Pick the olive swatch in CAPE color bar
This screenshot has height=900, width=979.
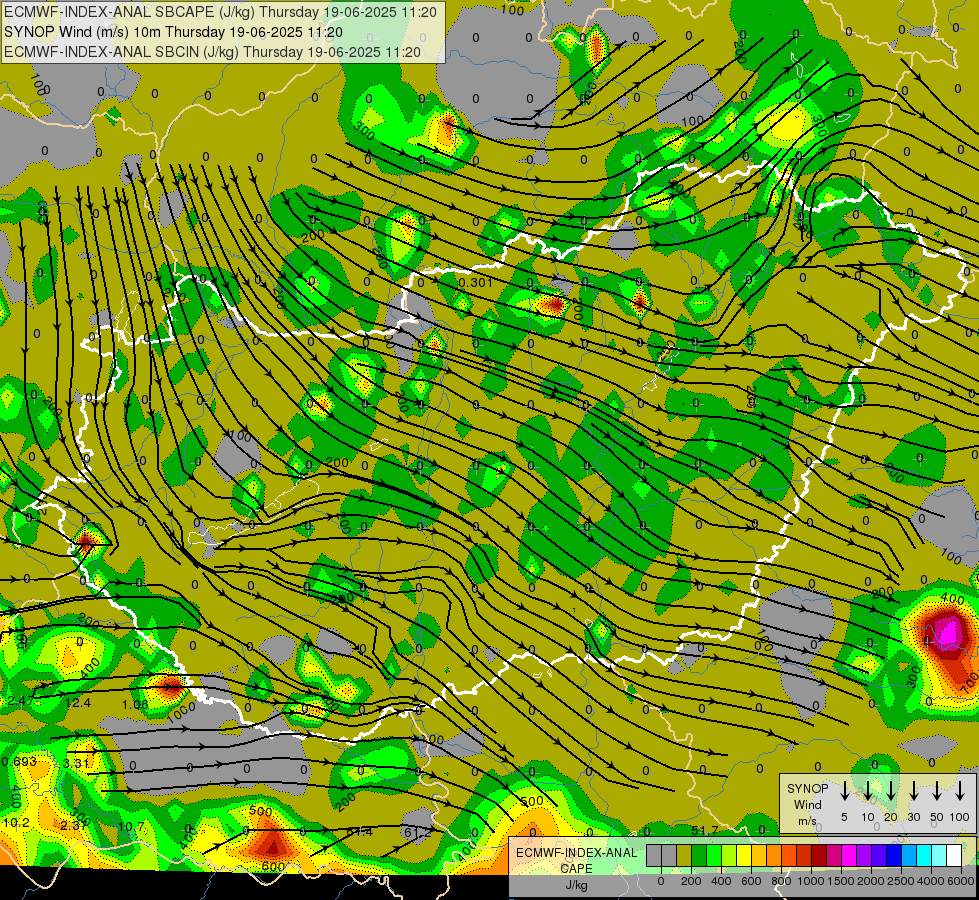684,855
